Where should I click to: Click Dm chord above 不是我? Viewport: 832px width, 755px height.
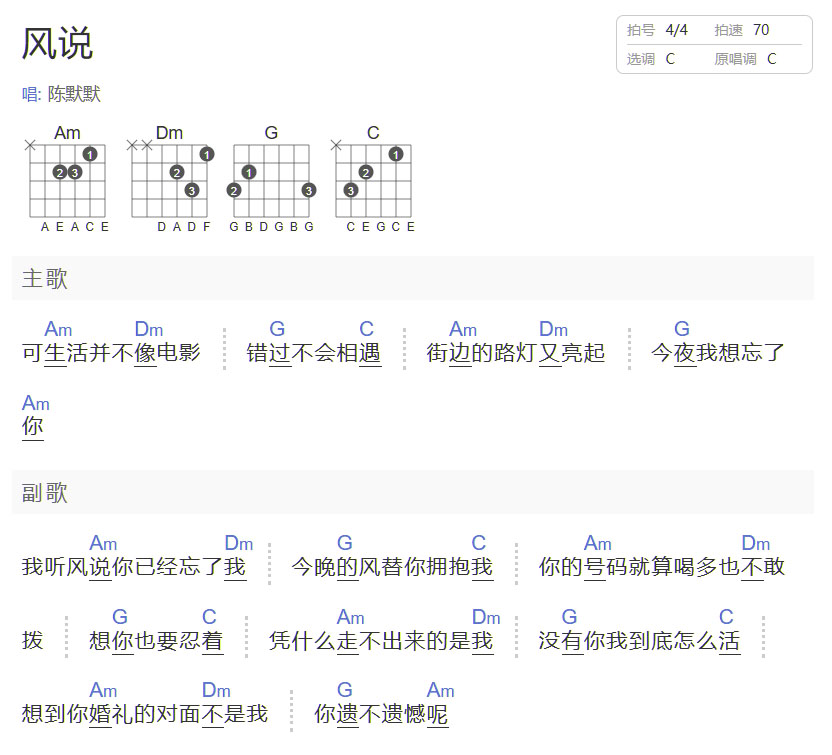pyautogui.click(x=216, y=690)
